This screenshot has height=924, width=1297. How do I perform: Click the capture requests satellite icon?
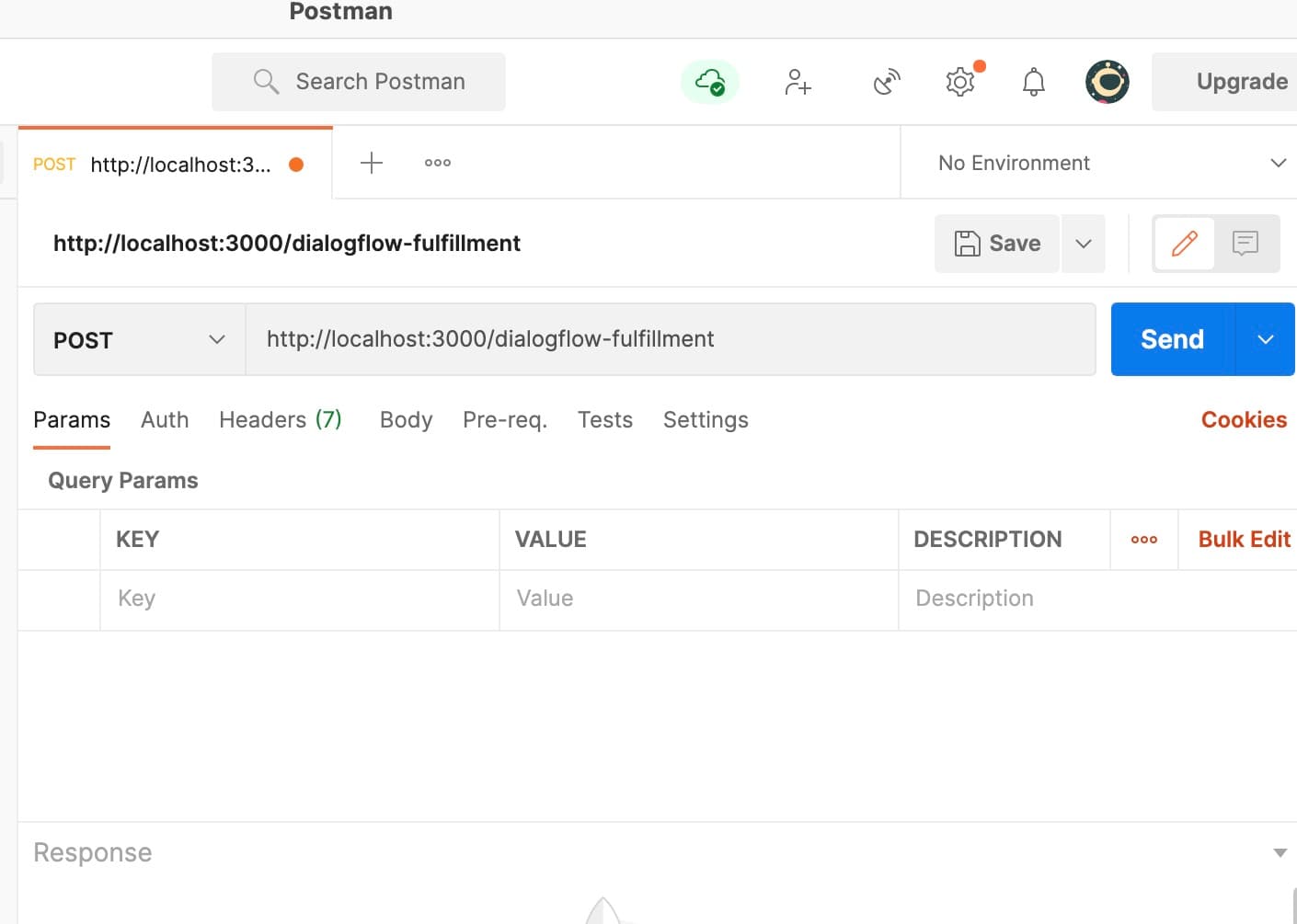(887, 82)
